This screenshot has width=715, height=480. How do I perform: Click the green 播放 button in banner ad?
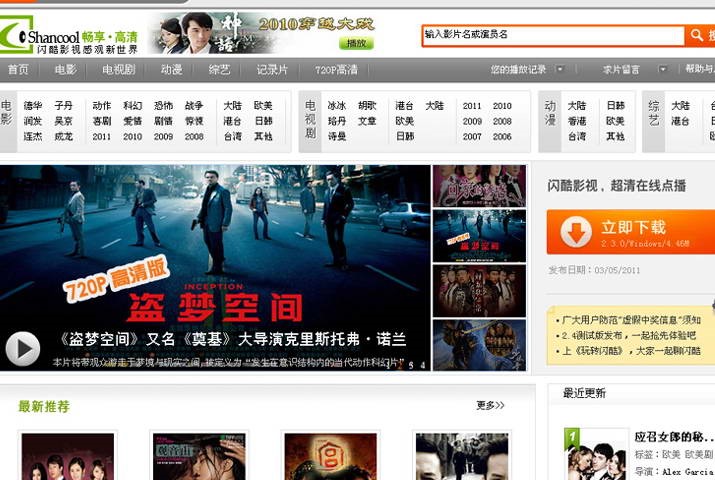(x=356, y=43)
